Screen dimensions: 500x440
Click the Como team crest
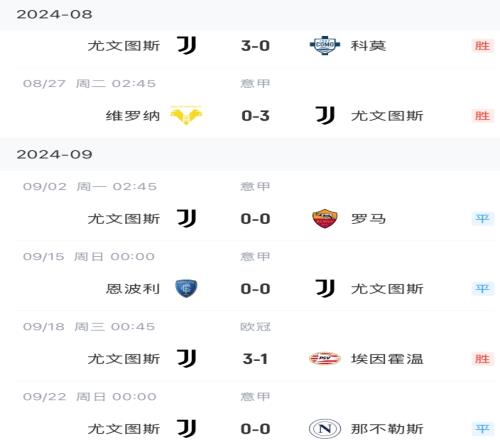(x=325, y=45)
